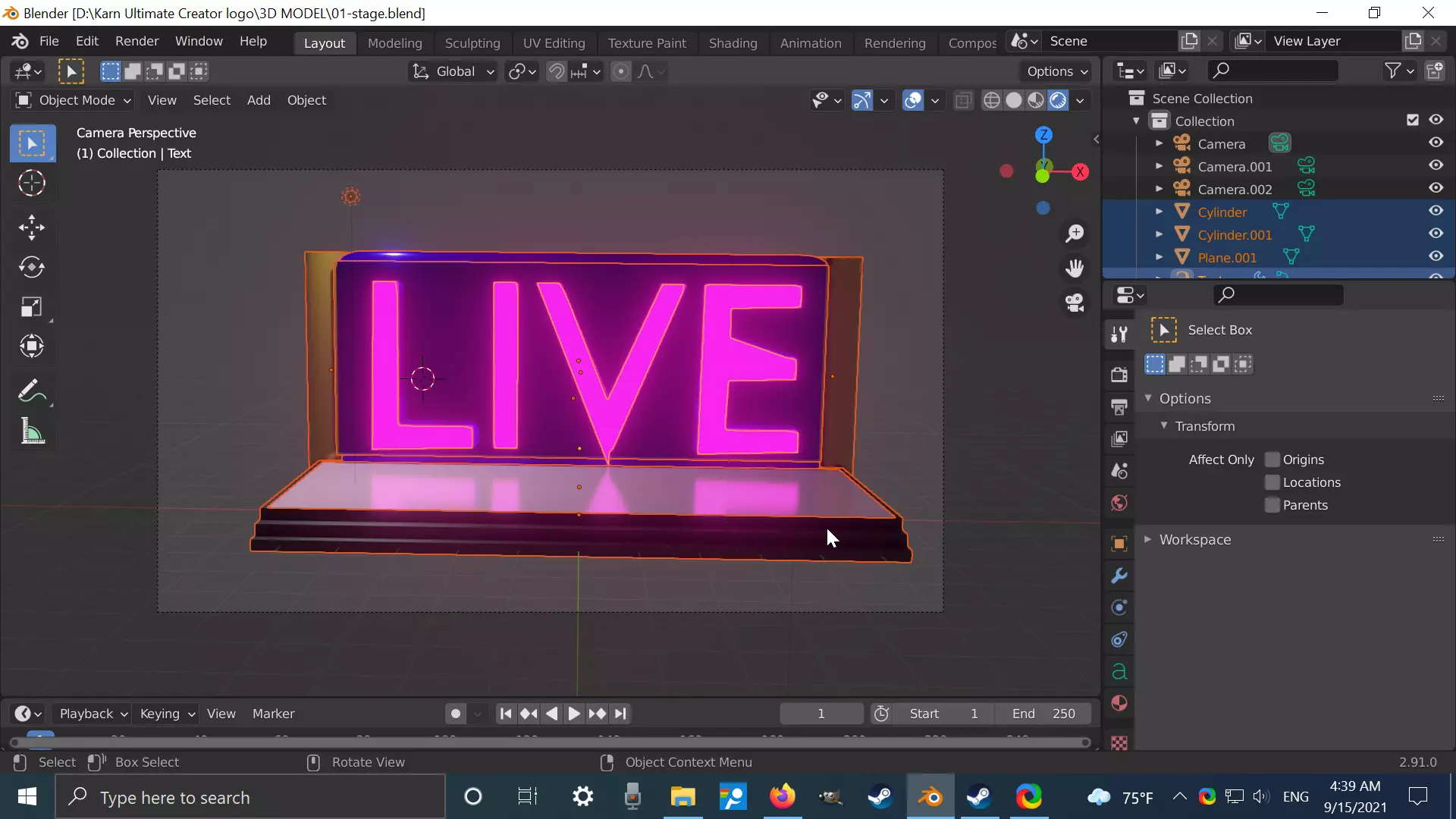Viewport: 1456px width, 819px height.
Task: Open the Object Mode dropdown
Action: coord(74,100)
